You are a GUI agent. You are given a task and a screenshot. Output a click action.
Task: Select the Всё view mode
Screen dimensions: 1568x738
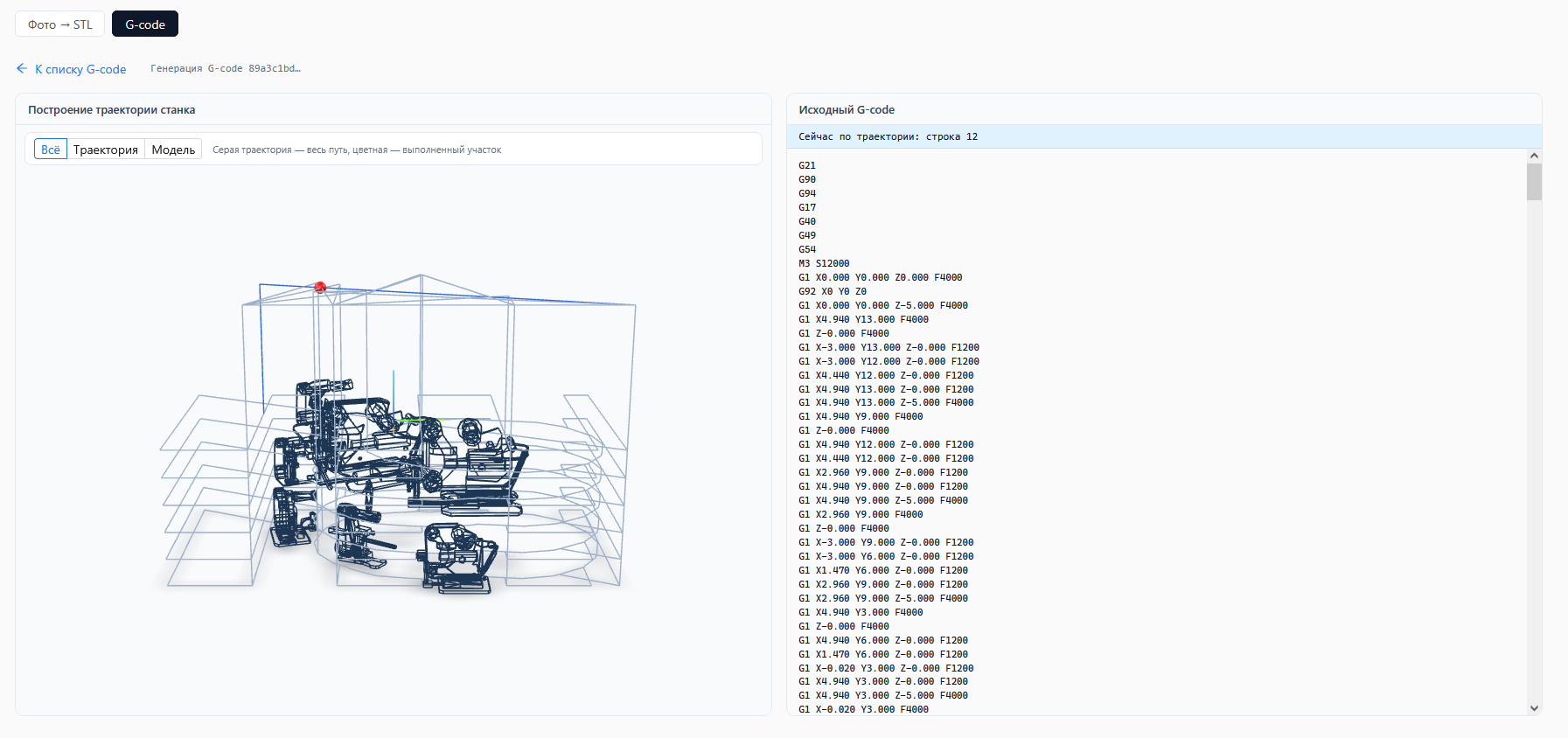point(51,150)
